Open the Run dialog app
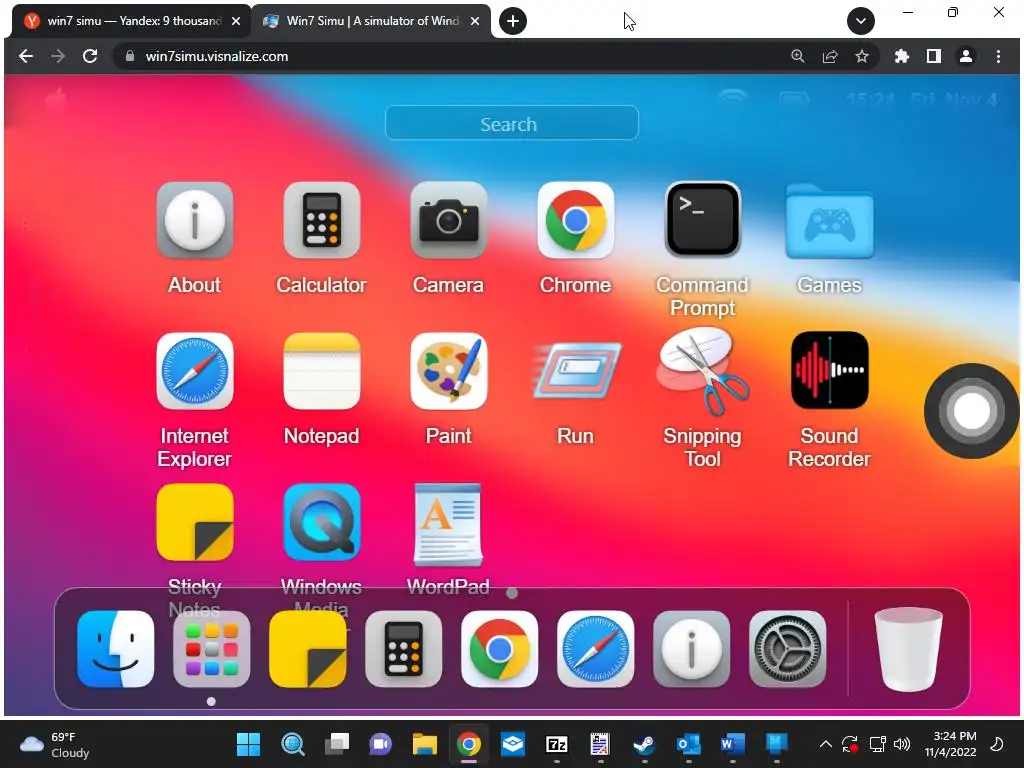This screenshot has width=1024, height=768. click(x=575, y=371)
